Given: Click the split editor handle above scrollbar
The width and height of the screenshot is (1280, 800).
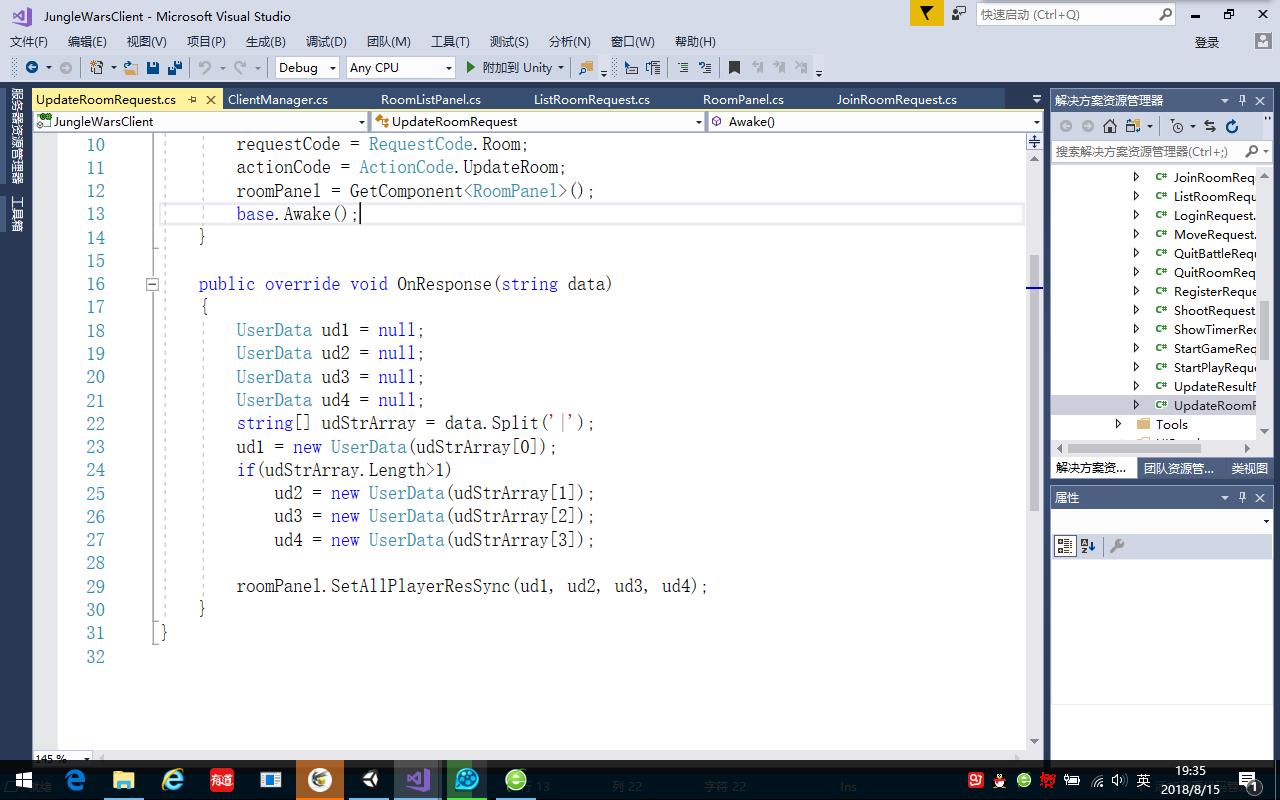Looking at the screenshot, I should 1034,143.
